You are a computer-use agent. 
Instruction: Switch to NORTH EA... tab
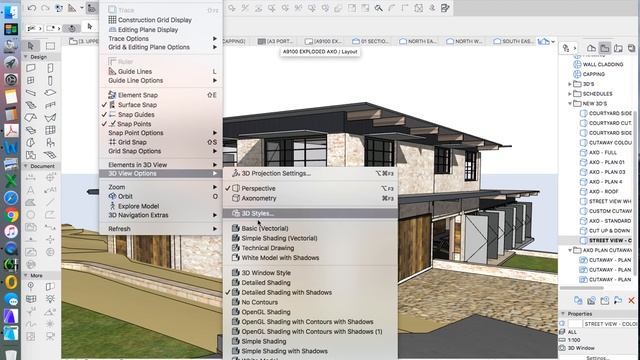(x=418, y=41)
